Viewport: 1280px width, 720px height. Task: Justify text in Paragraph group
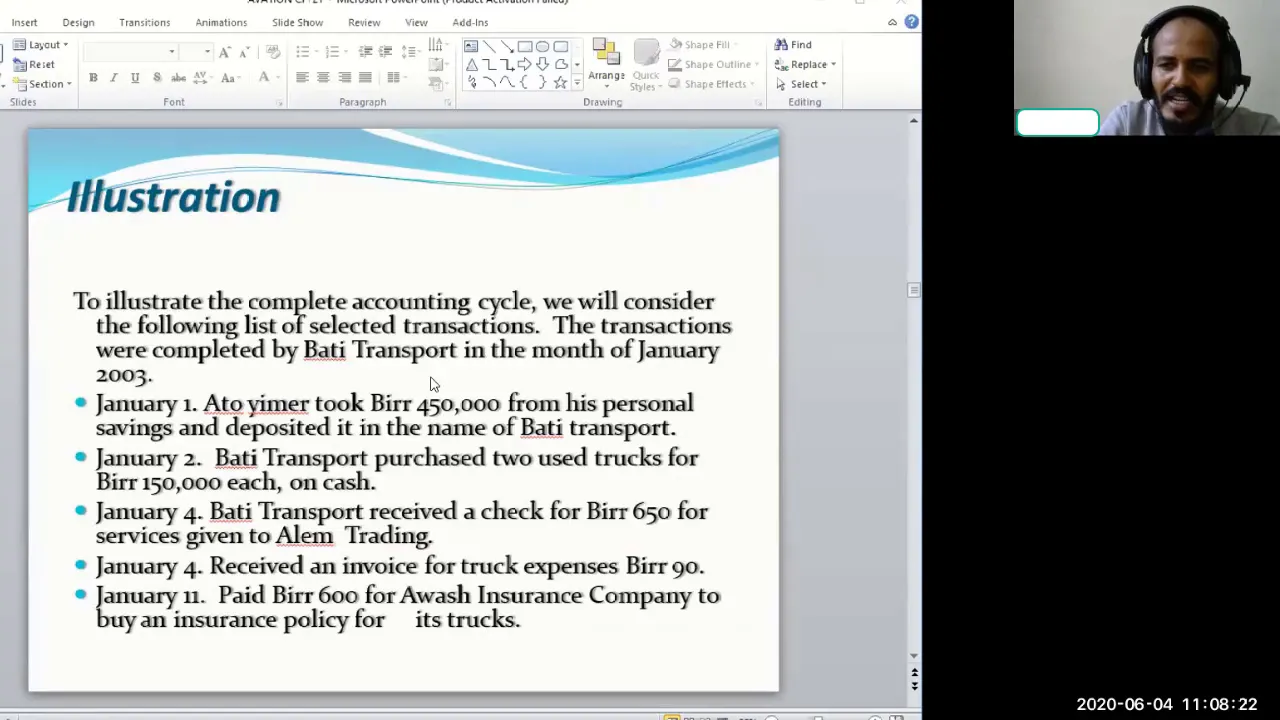click(x=365, y=77)
